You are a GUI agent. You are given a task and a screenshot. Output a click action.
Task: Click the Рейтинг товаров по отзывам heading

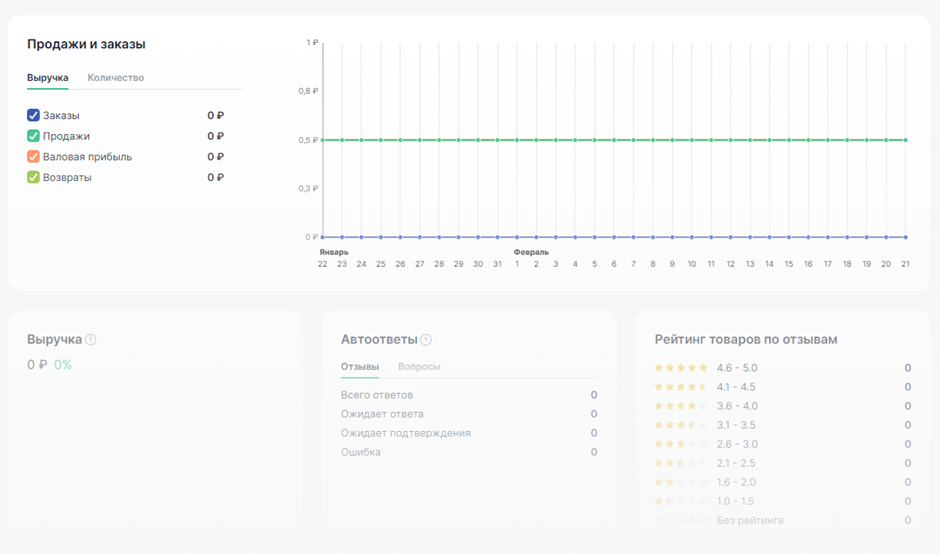(x=746, y=339)
